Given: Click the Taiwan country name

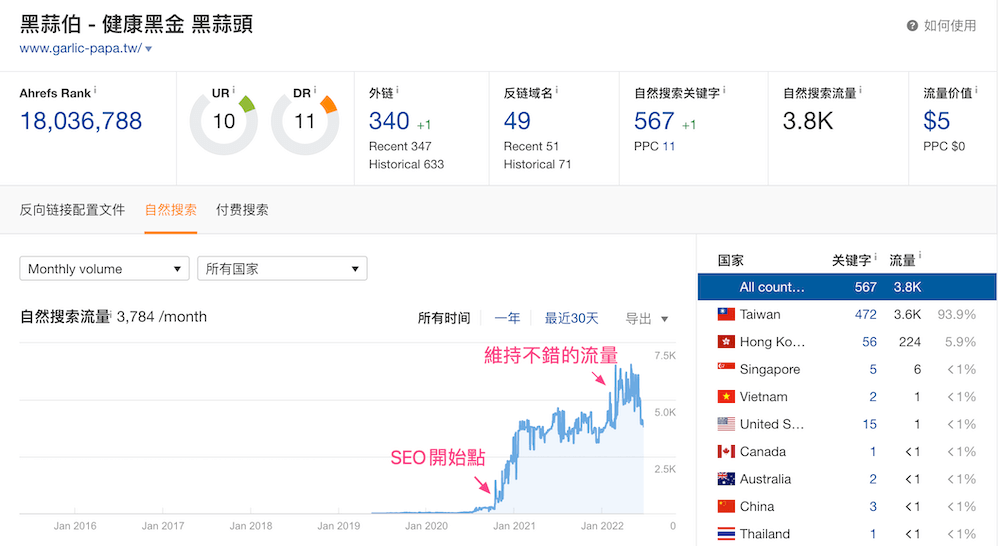Looking at the screenshot, I should (760, 314).
